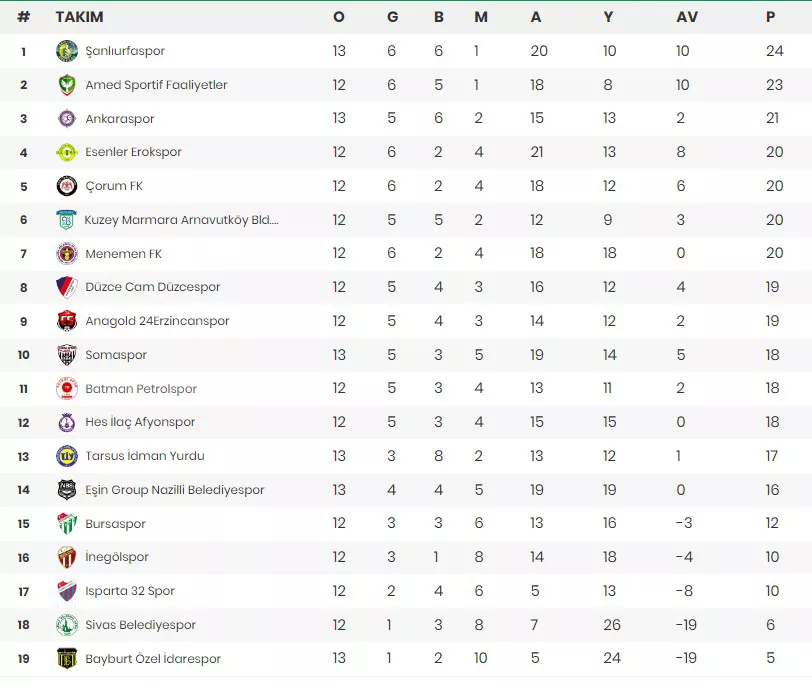
Task: Click the P points column header
Action: [x=771, y=17]
